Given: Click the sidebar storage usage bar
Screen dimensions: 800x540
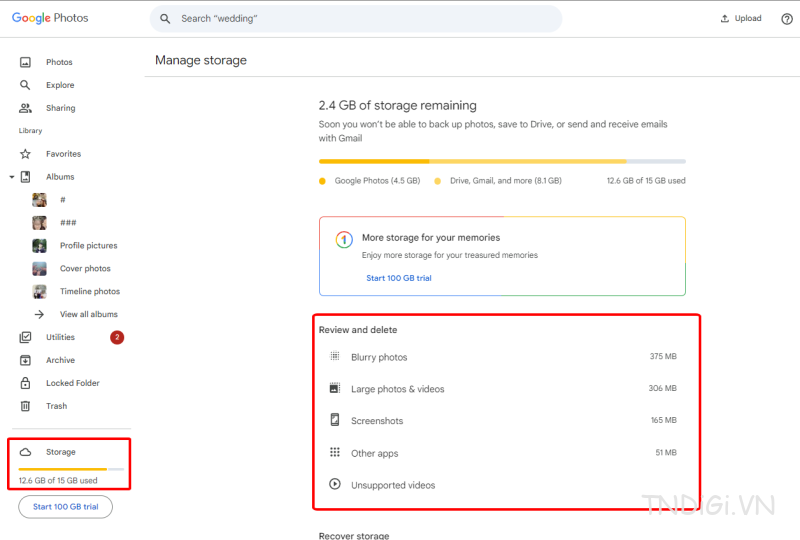Looking at the screenshot, I should tap(71, 469).
